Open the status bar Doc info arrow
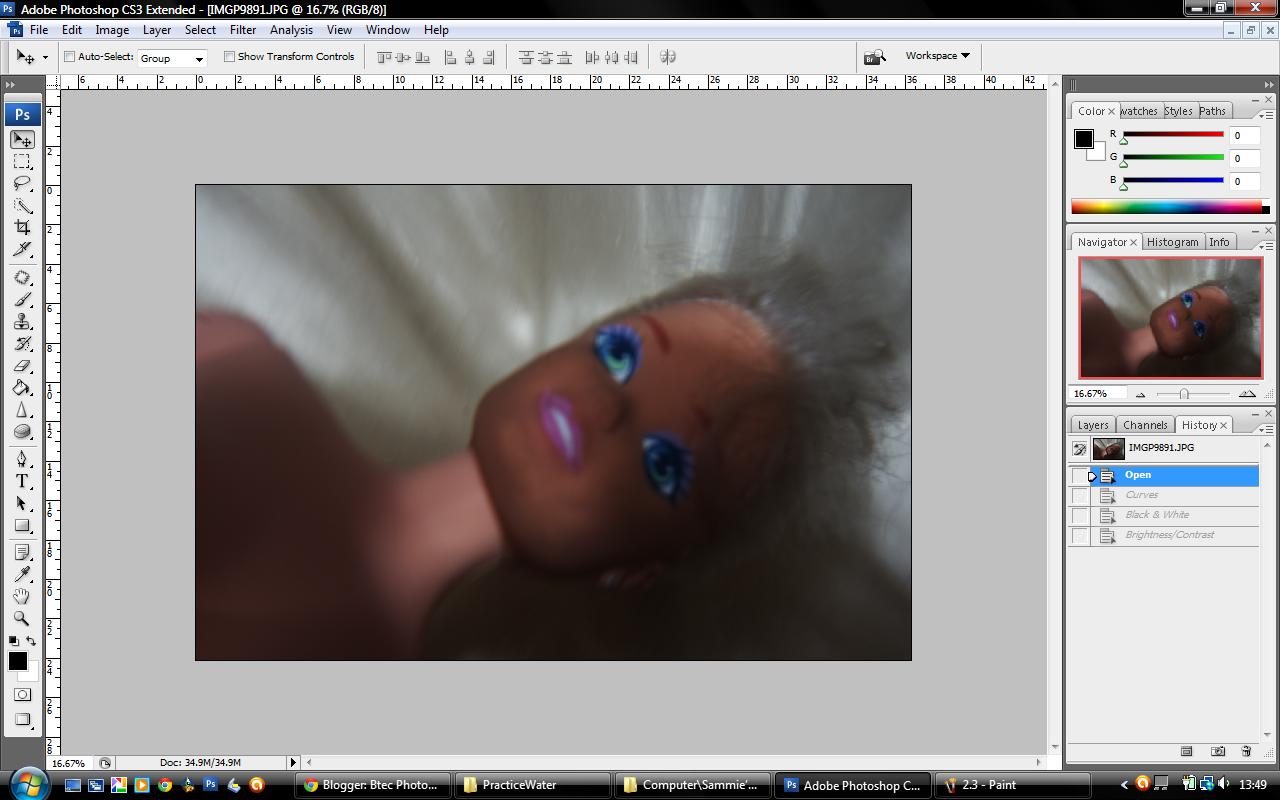 point(293,763)
